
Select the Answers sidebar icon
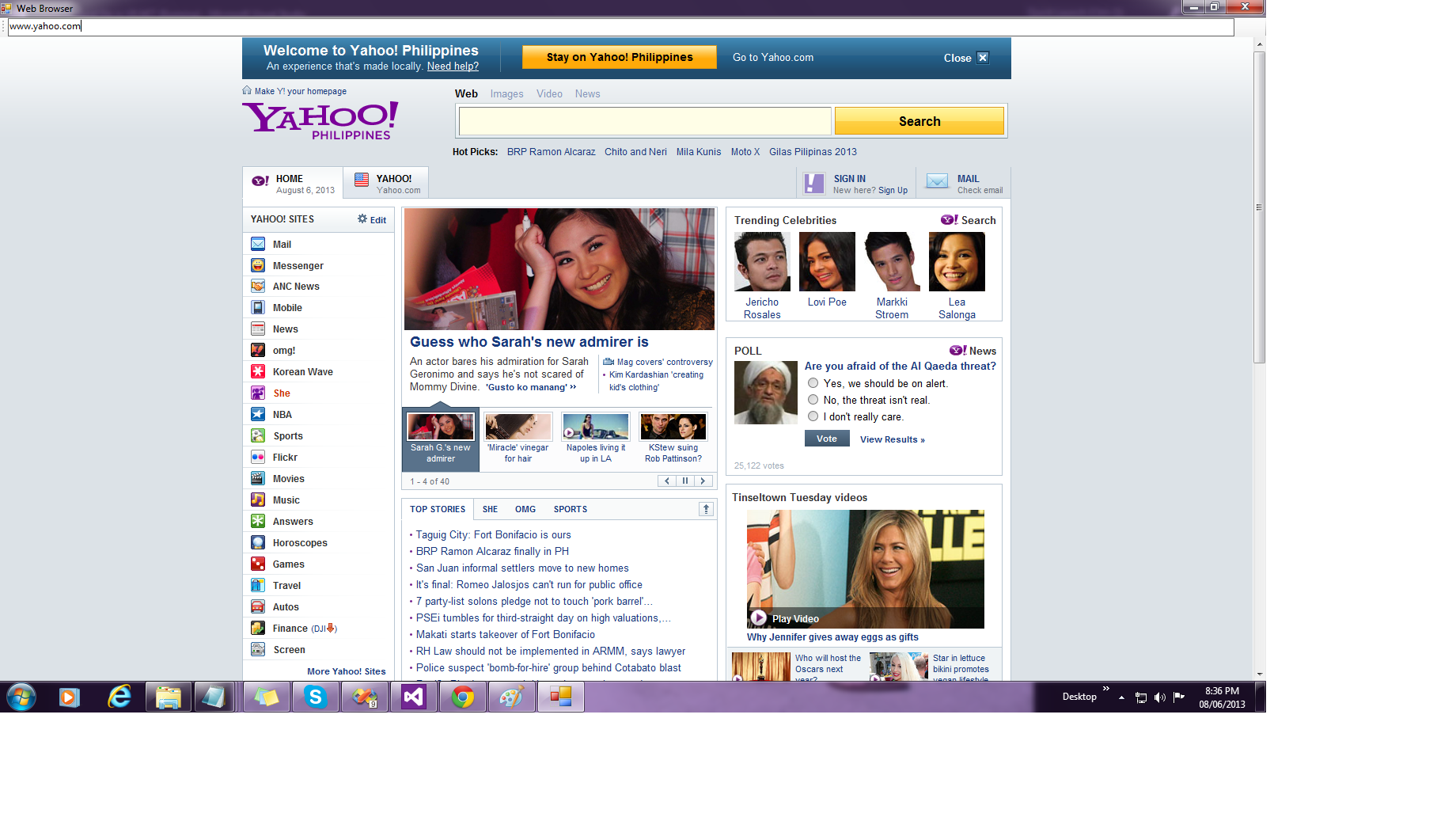pyautogui.click(x=258, y=521)
